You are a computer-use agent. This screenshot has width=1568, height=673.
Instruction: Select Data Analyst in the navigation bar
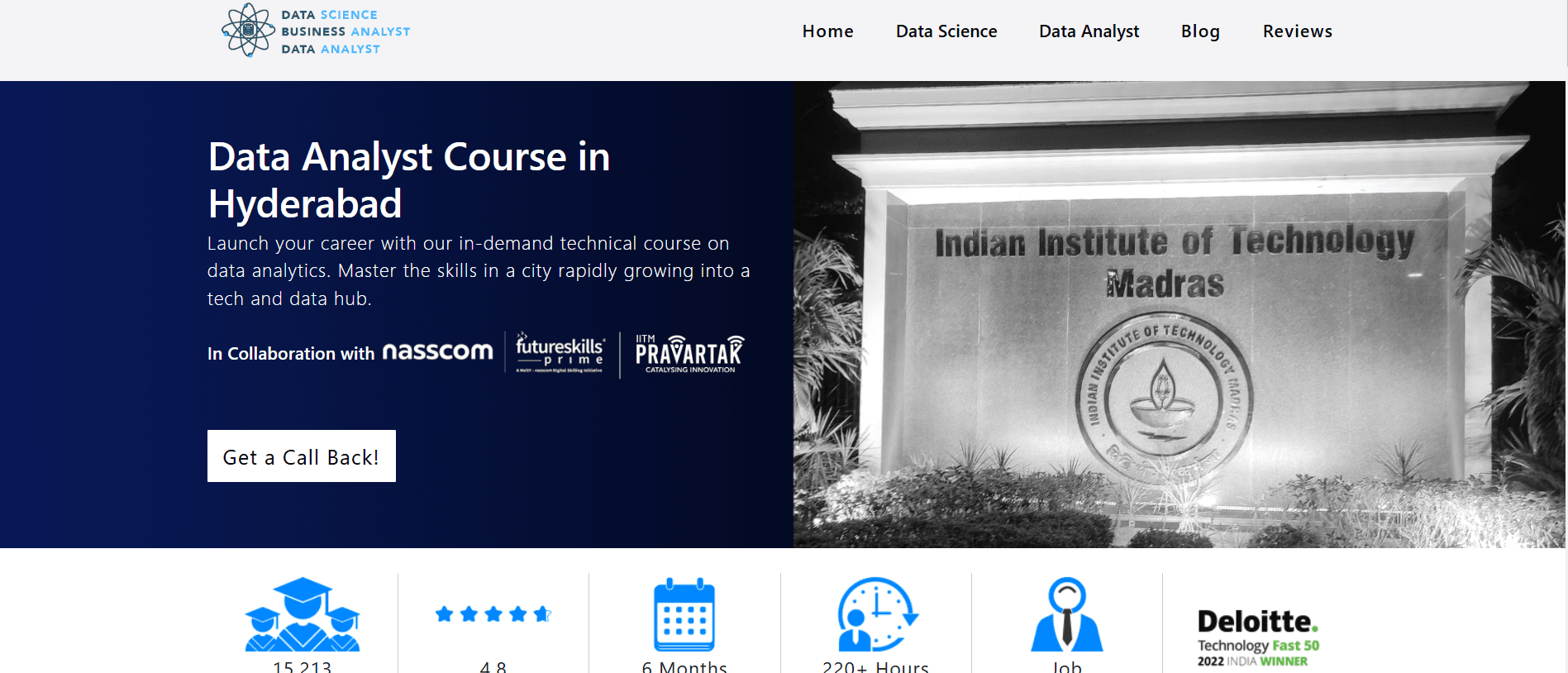pyautogui.click(x=1089, y=31)
